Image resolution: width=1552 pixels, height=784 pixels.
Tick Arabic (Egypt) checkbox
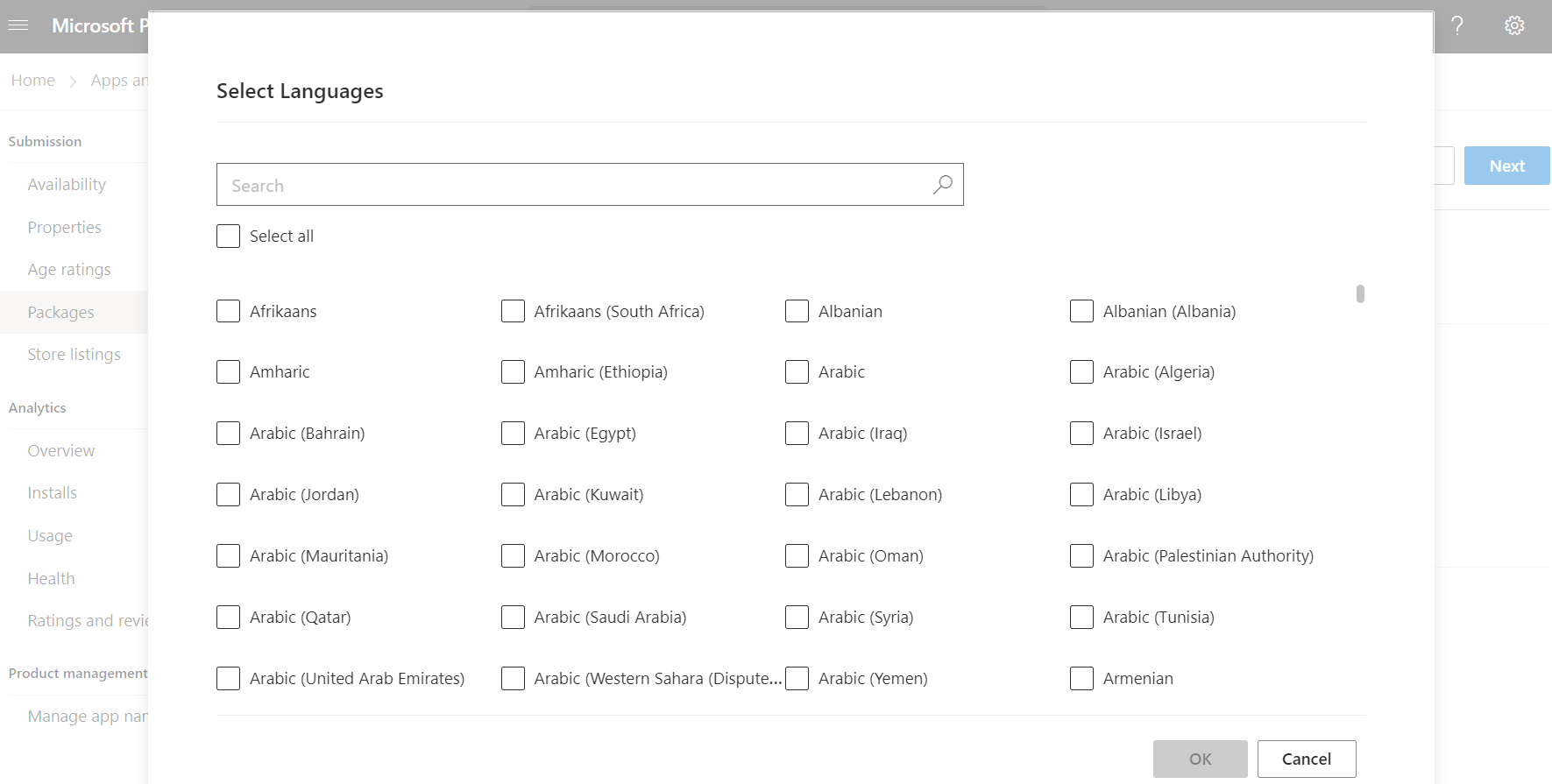pyautogui.click(x=513, y=434)
